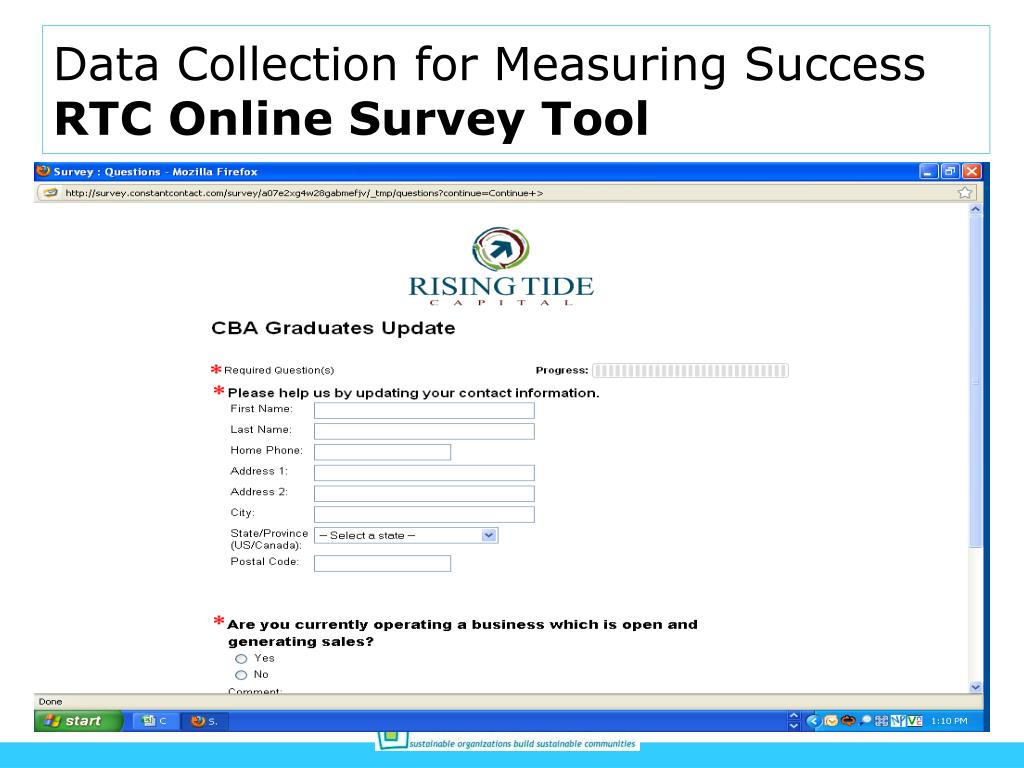Click the page icon beside the URL
Image resolution: width=1024 pixels, height=768 pixels.
coord(50,193)
